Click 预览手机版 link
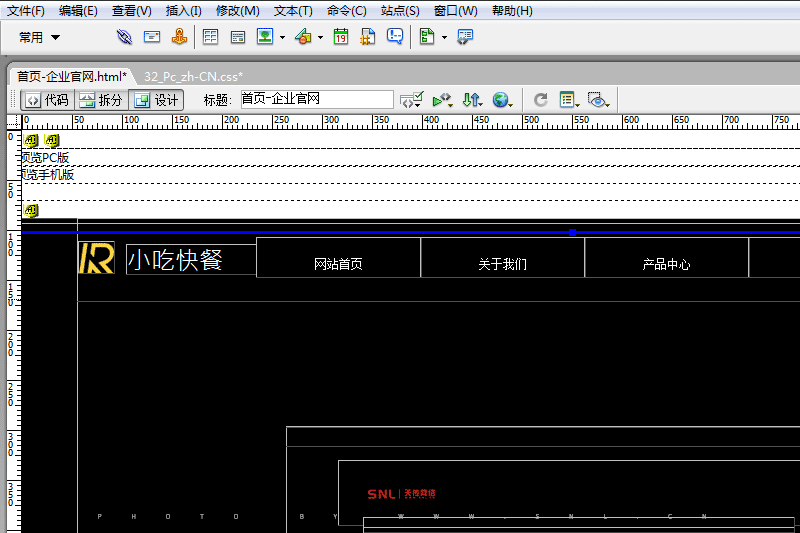Viewport: 800px width, 533px height. pos(48,174)
